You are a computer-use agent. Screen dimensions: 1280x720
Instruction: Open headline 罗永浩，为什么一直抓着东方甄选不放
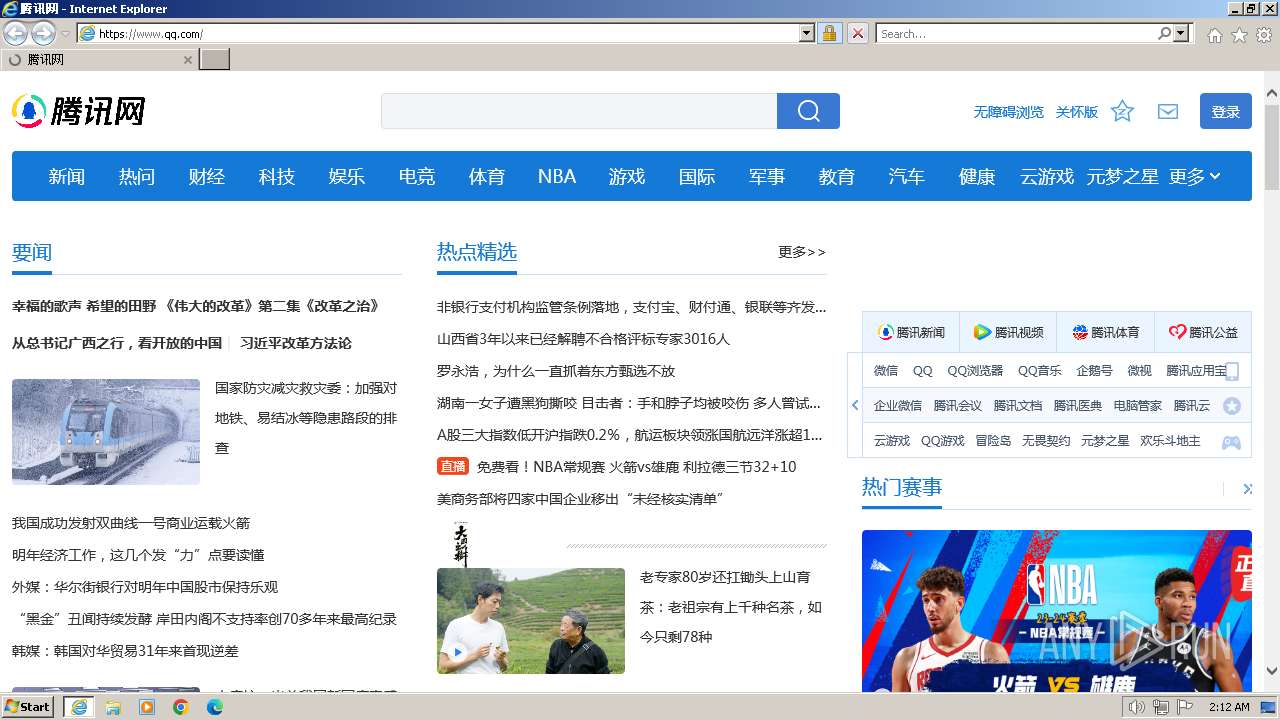click(556, 371)
